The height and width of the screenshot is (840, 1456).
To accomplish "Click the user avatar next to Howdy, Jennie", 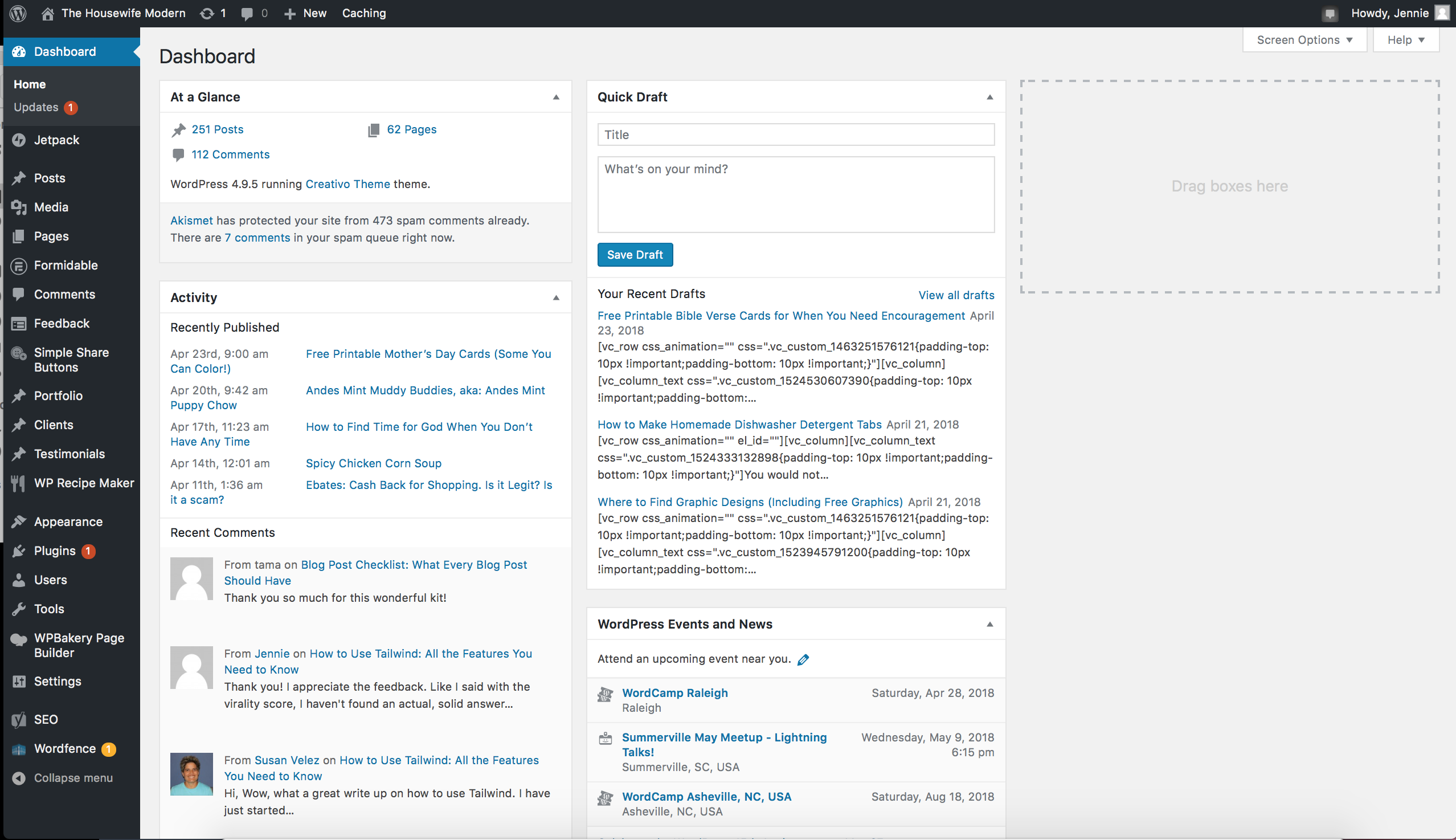I will (x=1442, y=13).
